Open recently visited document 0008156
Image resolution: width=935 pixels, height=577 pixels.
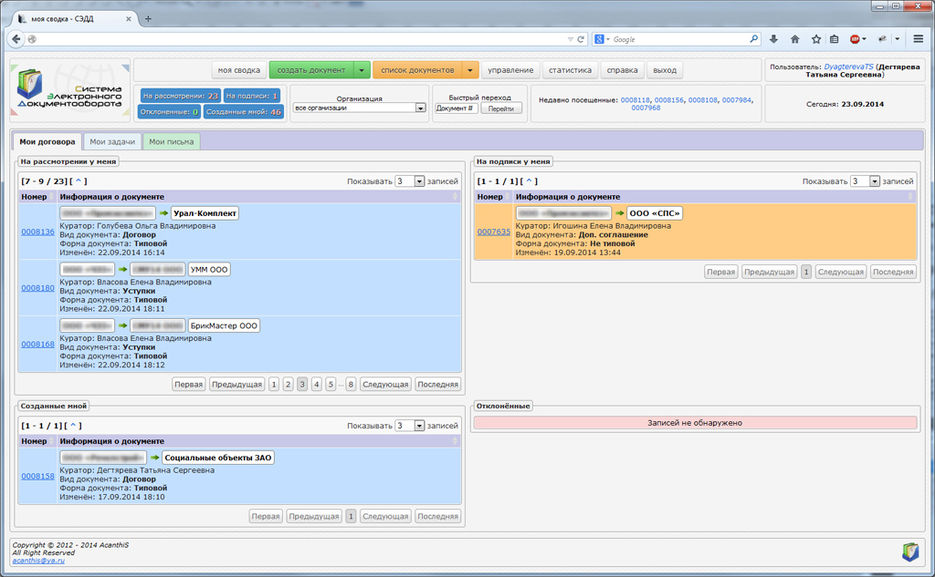[x=669, y=100]
